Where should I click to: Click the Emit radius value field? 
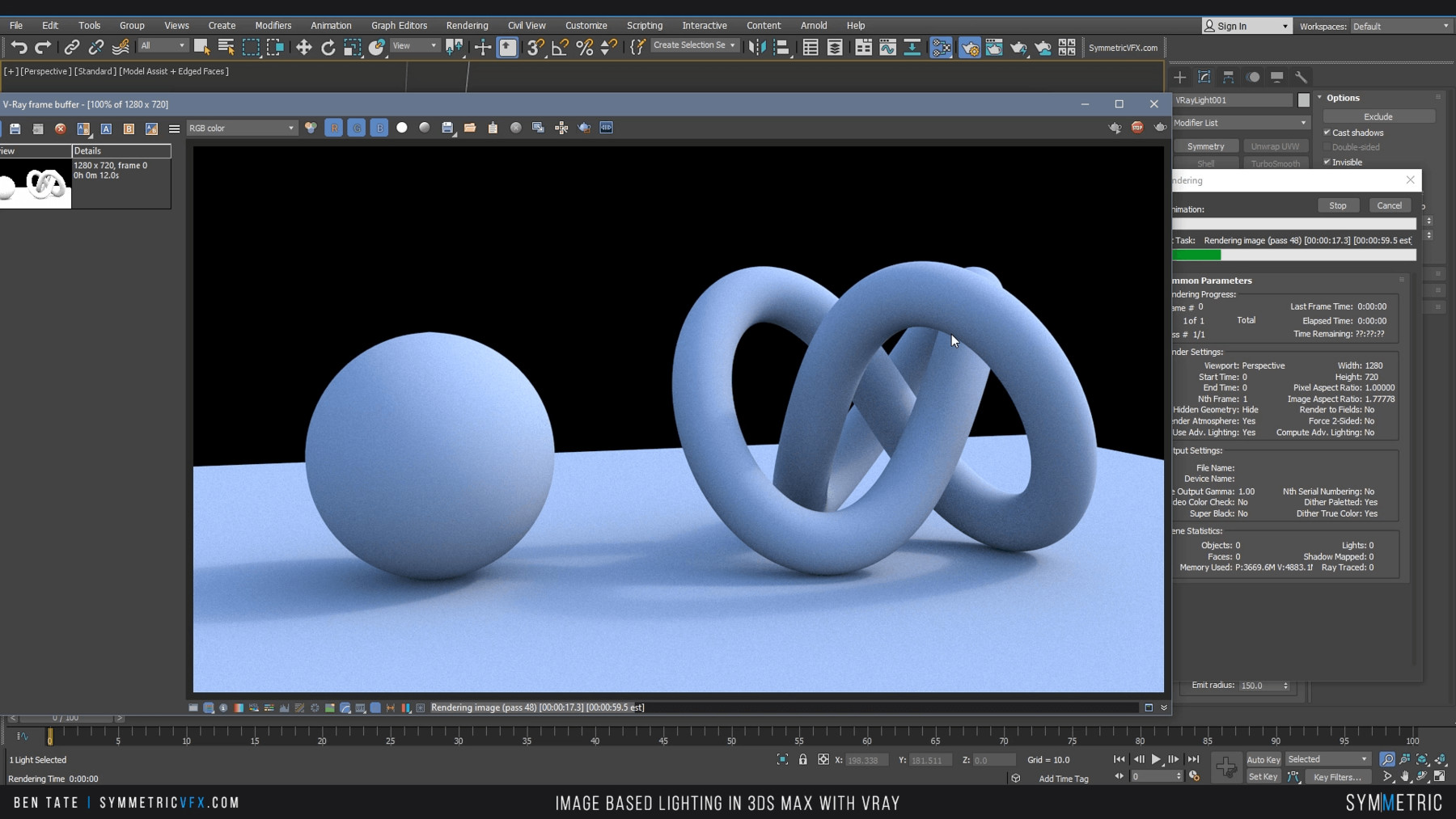(x=1259, y=686)
